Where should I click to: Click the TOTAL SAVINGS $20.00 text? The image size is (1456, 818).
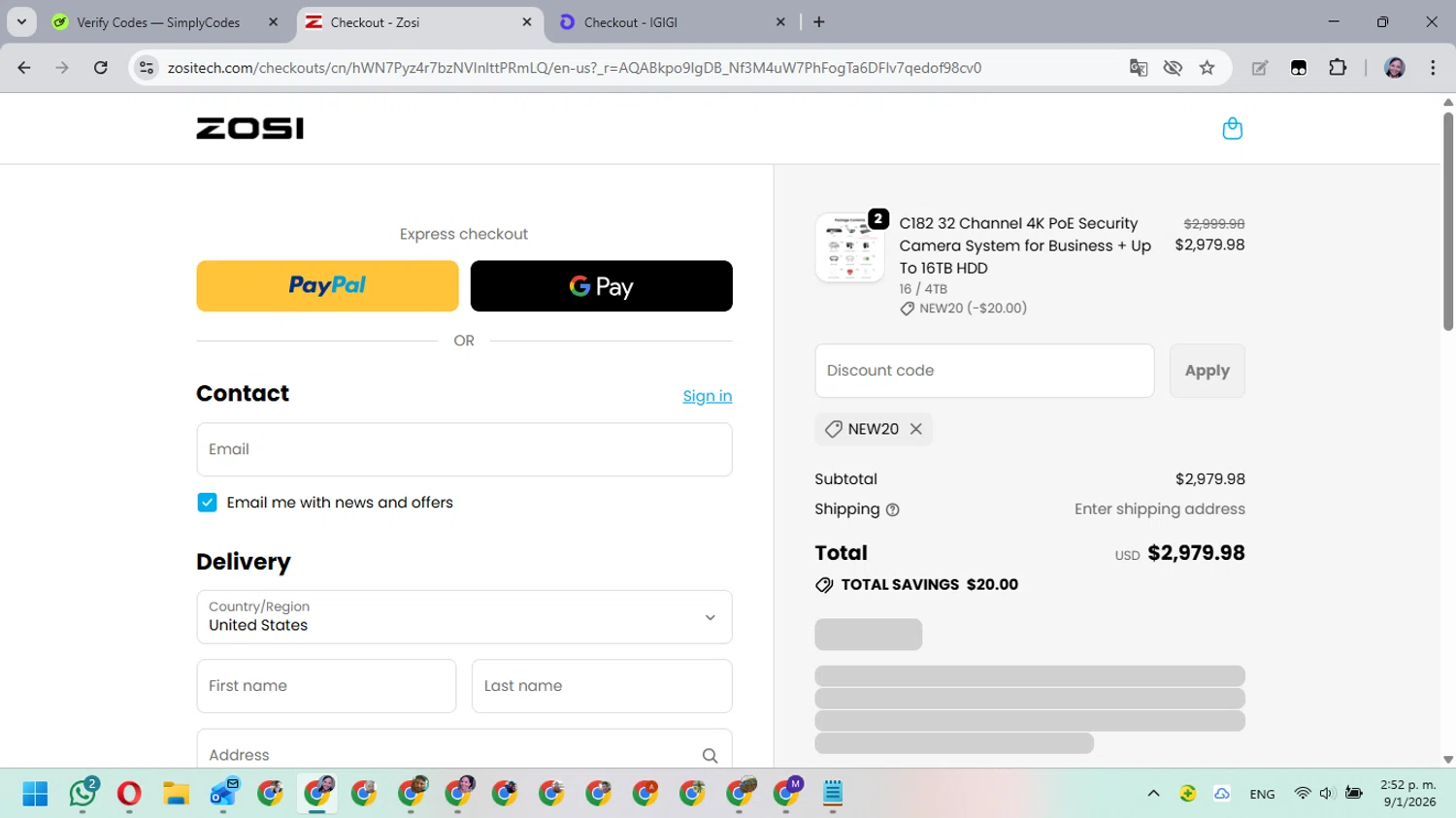pos(929,584)
